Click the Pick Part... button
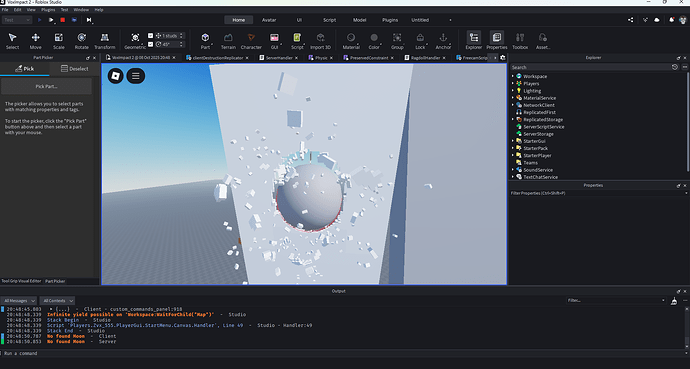Screen dimensions: 690x369 pos(46,86)
